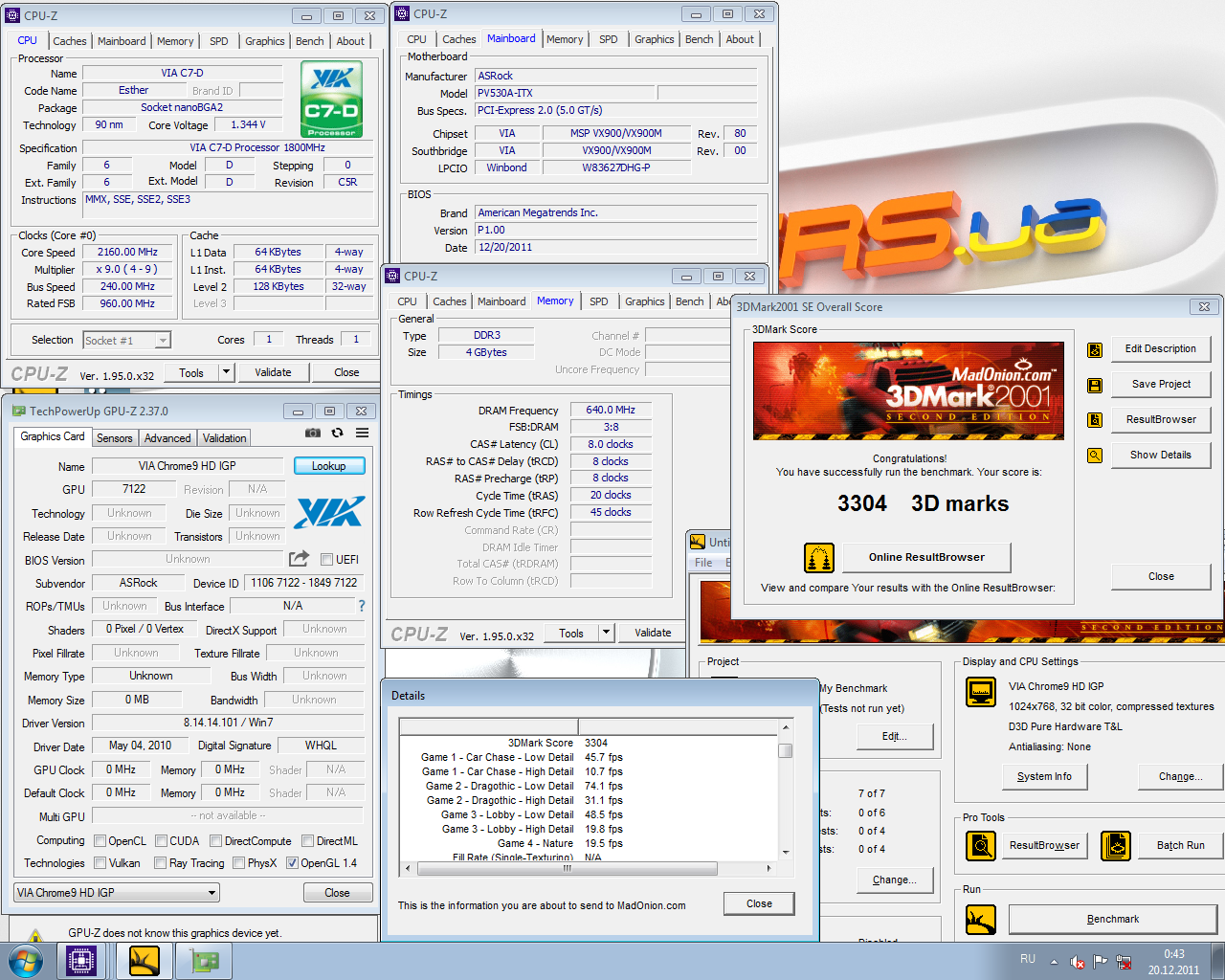Screen dimensions: 1225x980
Task: Click System Info button
Action: [1044, 776]
